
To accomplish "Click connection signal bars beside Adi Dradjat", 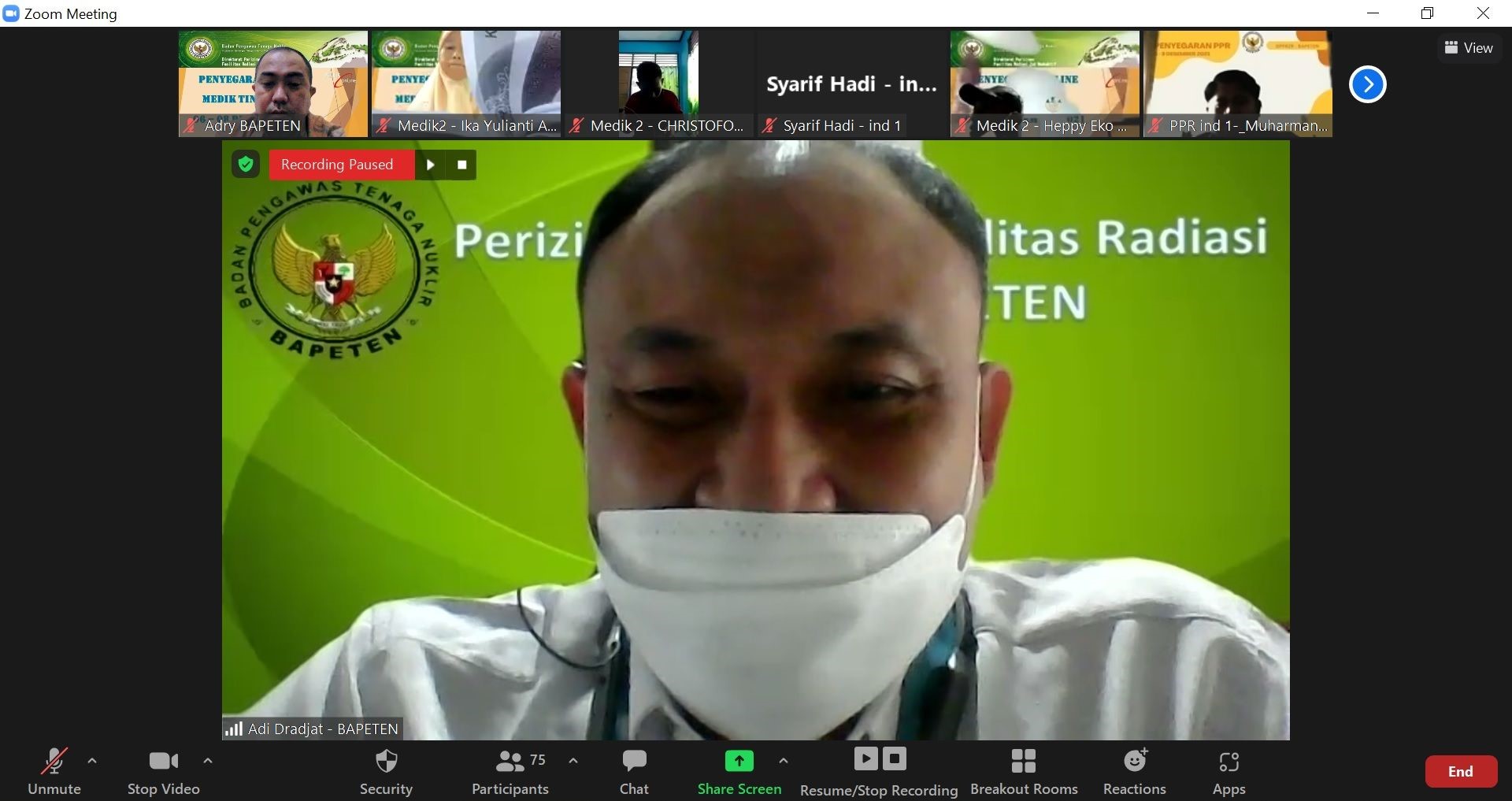I will point(234,729).
